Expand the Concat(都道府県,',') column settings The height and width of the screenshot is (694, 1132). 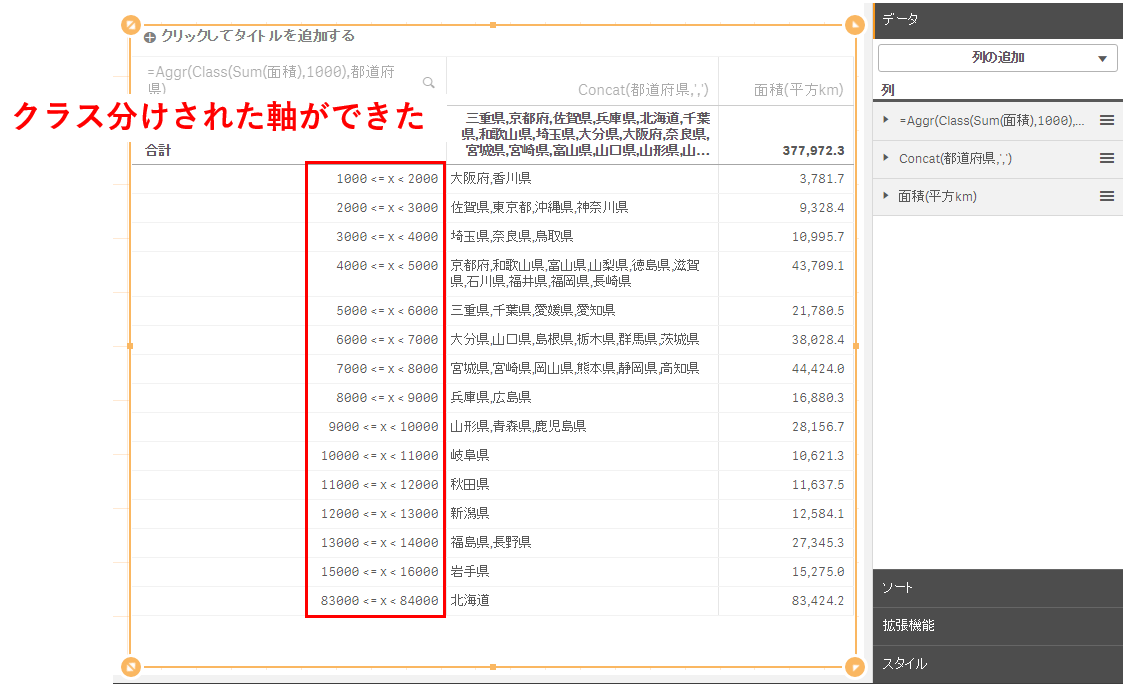click(887, 158)
